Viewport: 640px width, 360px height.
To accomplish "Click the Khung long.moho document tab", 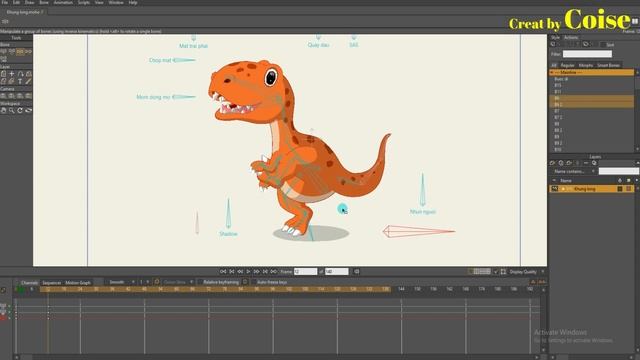I will (x=24, y=12).
